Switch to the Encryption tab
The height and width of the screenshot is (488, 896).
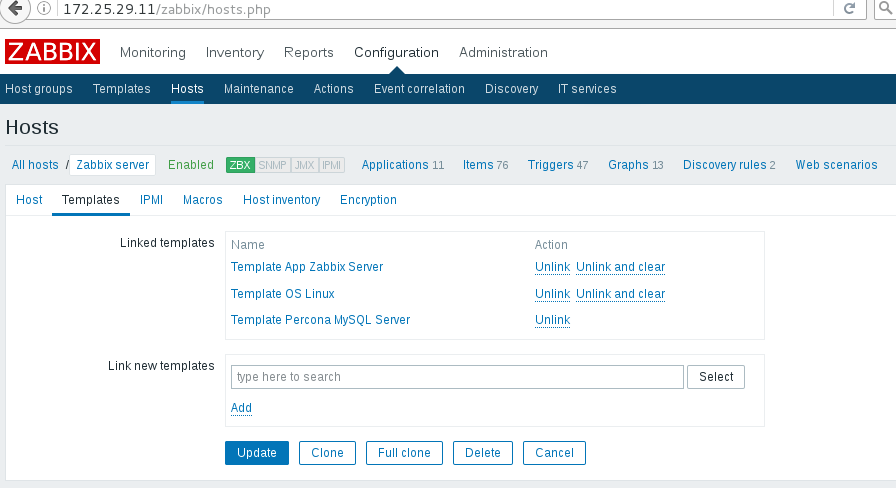(369, 200)
